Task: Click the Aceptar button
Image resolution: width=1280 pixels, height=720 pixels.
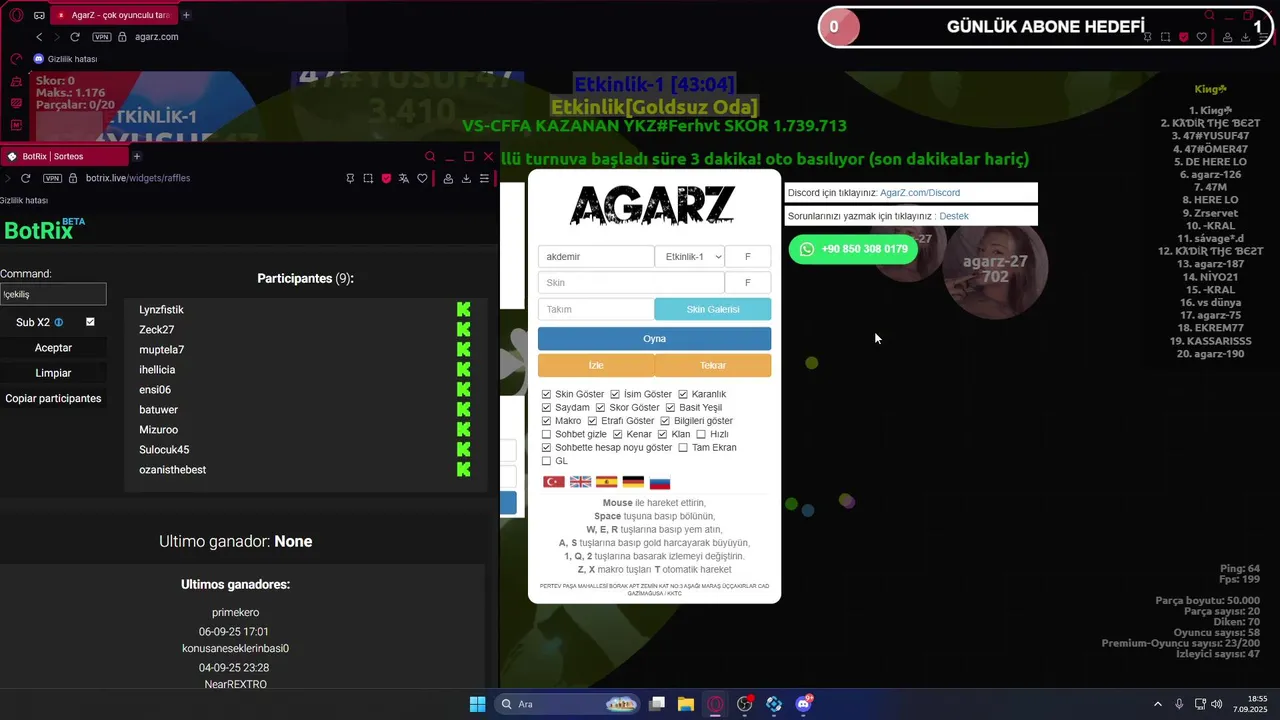Action: [x=53, y=348]
